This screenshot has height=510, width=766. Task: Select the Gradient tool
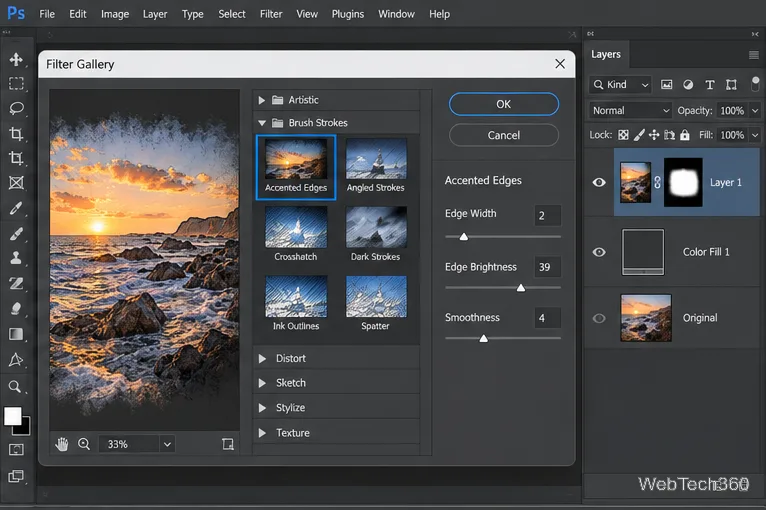click(16, 334)
